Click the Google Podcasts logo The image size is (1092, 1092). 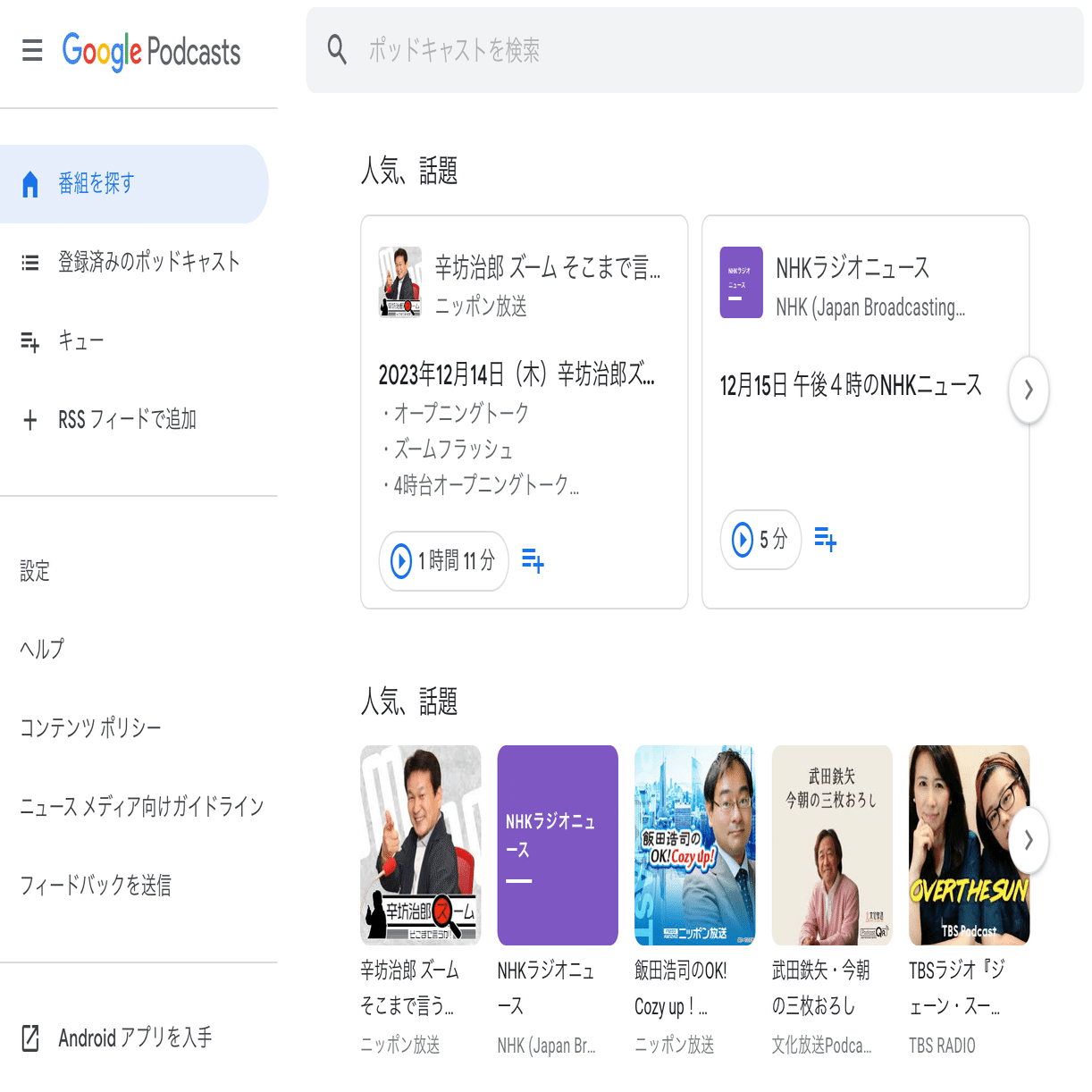tap(151, 51)
